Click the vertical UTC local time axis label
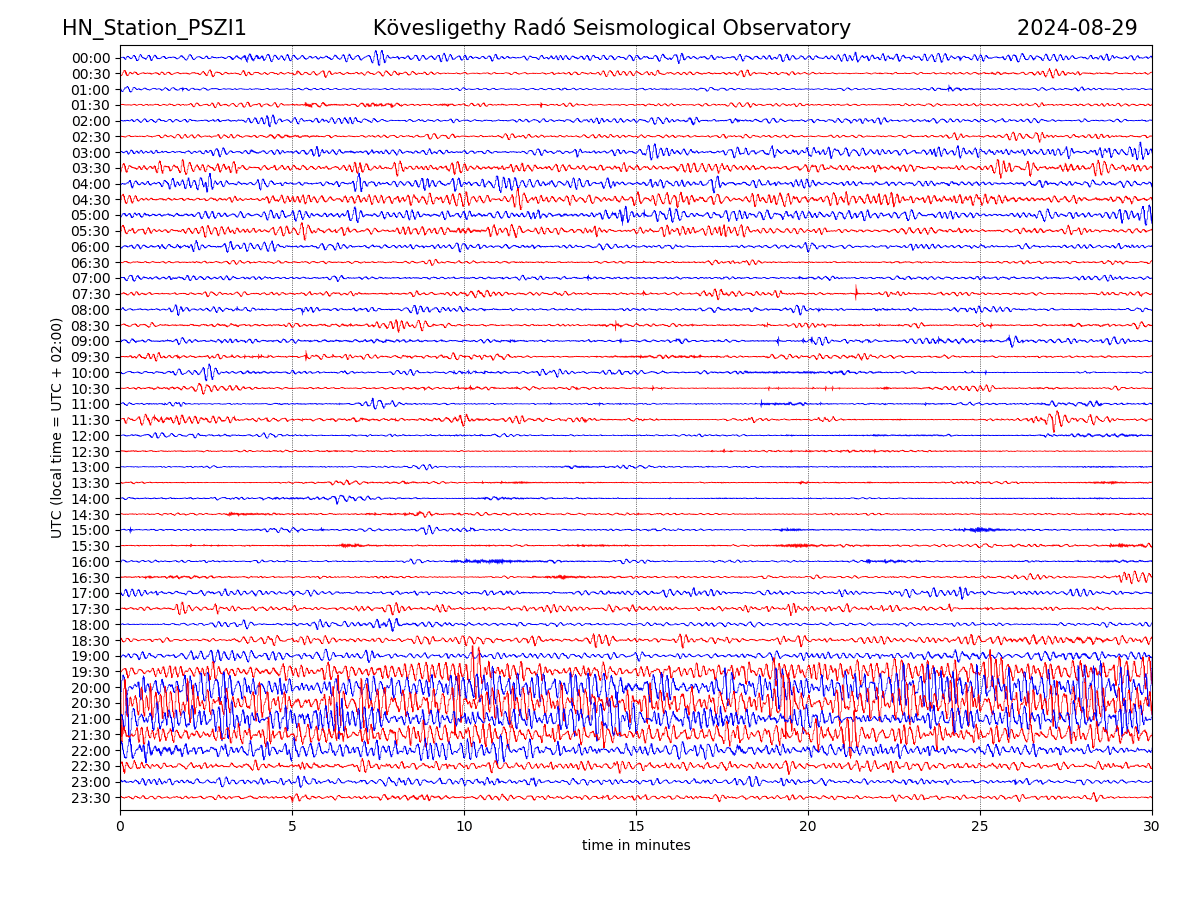 click(x=57, y=428)
